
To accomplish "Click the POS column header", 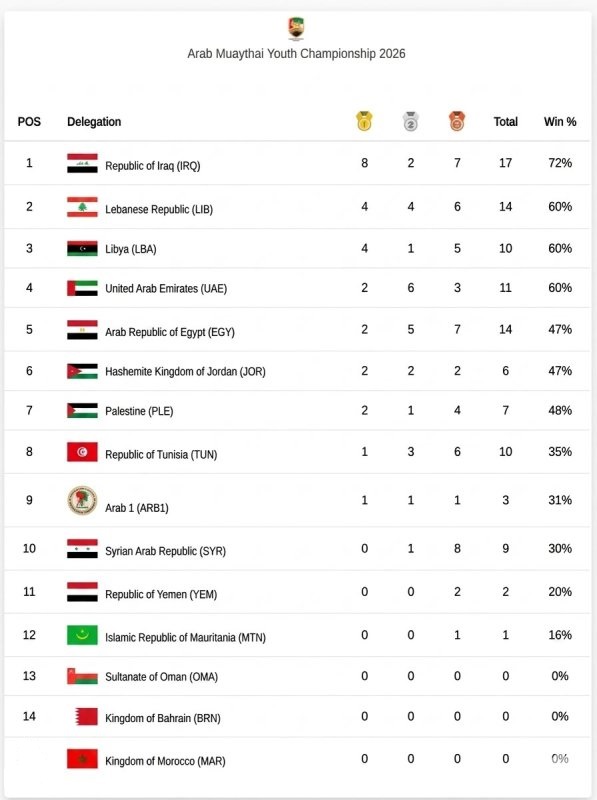I will pyautogui.click(x=29, y=121).
